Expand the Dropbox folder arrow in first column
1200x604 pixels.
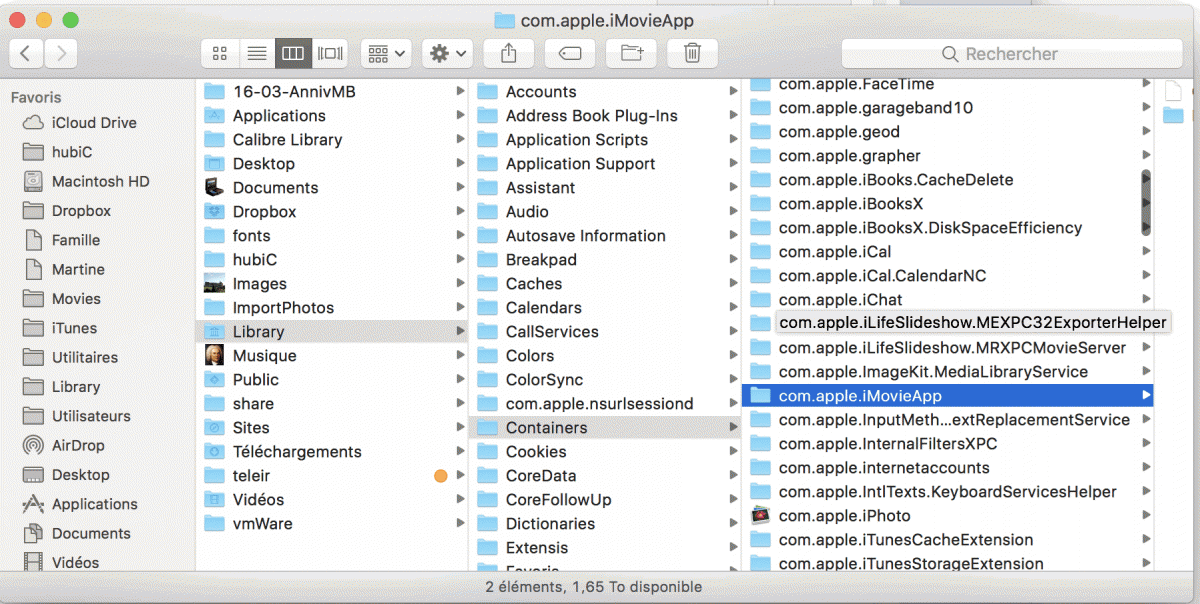pos(460,212)
